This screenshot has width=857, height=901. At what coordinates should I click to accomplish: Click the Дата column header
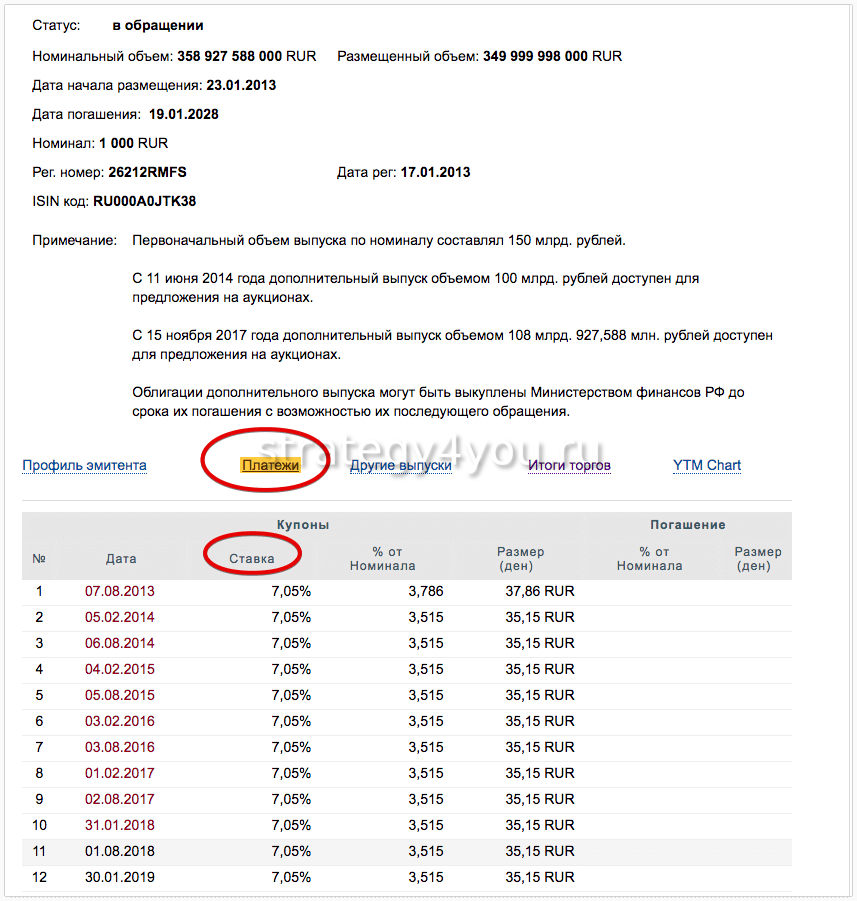tap(120, 559)
